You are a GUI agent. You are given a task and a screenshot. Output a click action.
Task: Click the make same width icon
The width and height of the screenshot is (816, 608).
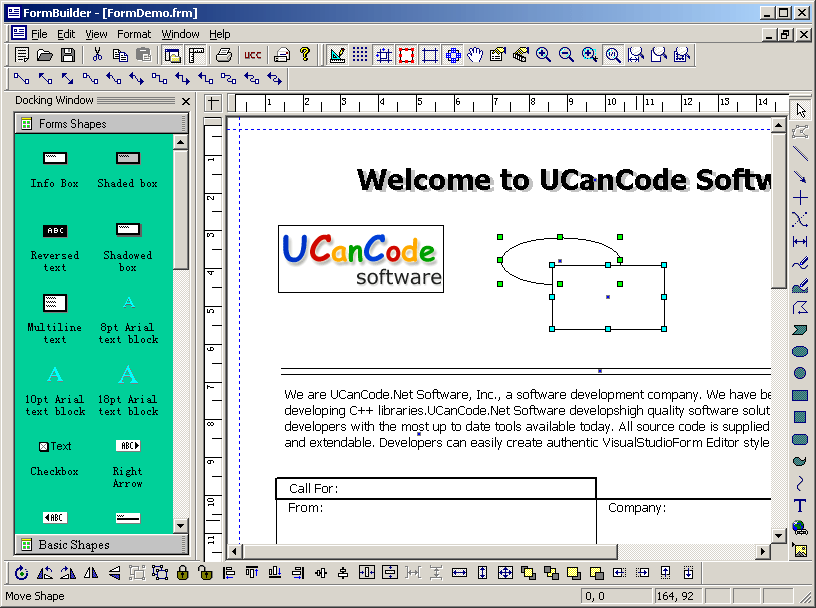(x=459, y=573)
